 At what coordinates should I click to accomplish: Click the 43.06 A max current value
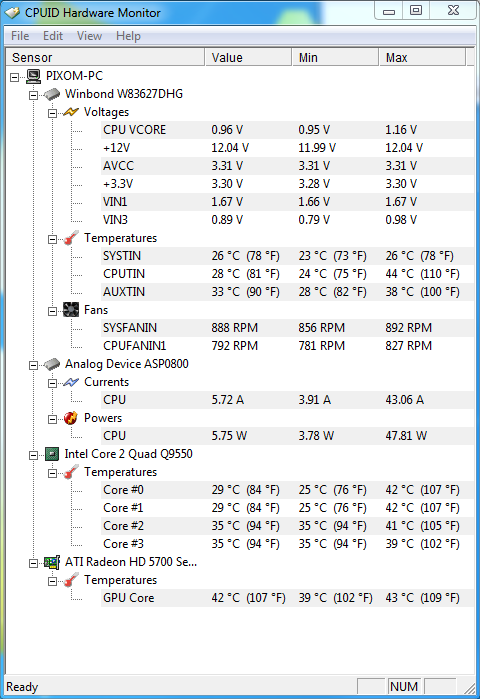(x=404, y=400)
